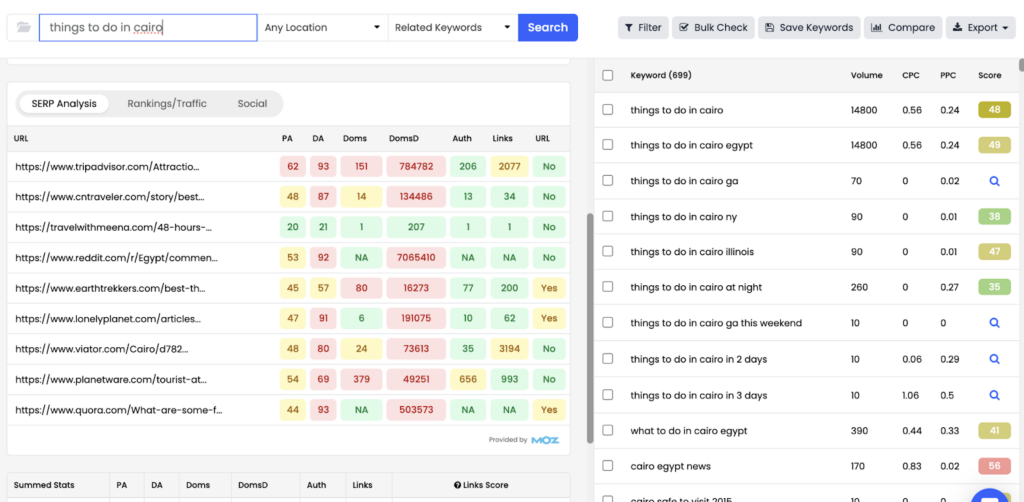The height and width of the screenshot is (502, 1024).
Task: Sort keywords by PPC column header
Action: 948,75
